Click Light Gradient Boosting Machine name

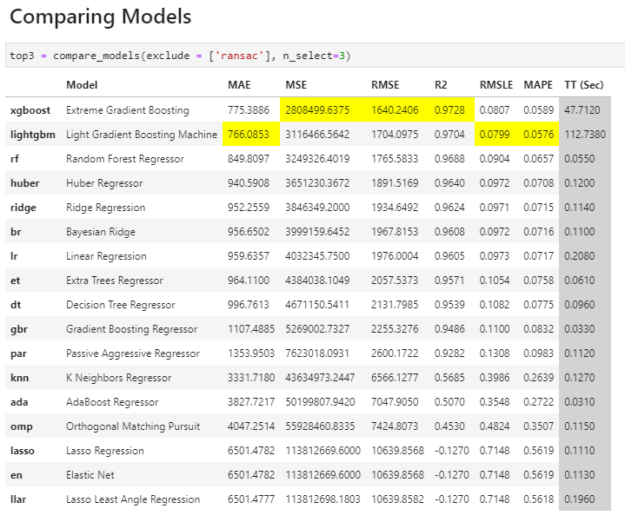[142, 135]
